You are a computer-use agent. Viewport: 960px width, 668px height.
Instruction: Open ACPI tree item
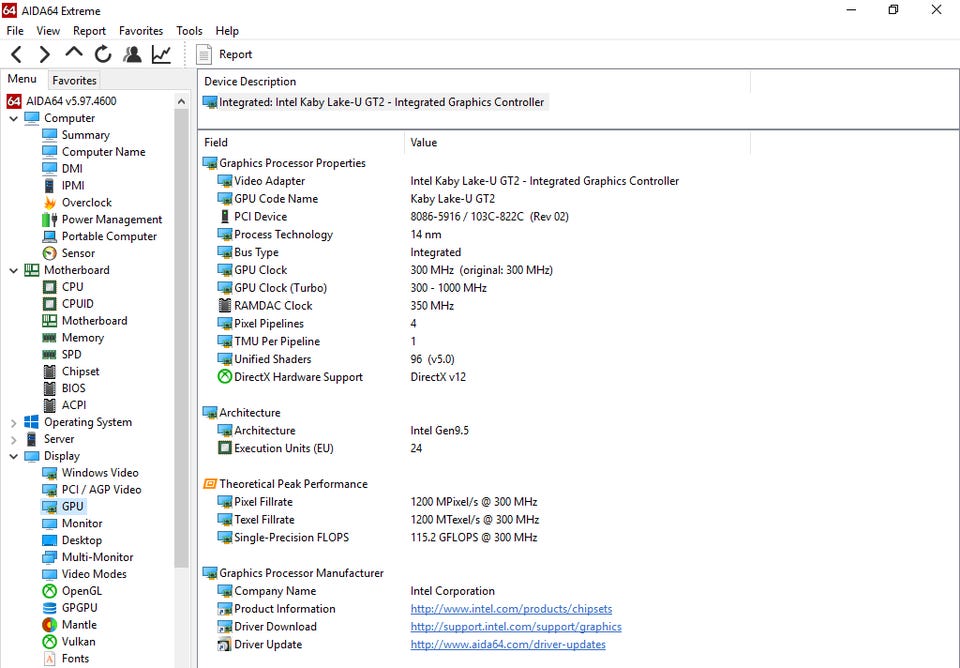[x=64, y=405]
